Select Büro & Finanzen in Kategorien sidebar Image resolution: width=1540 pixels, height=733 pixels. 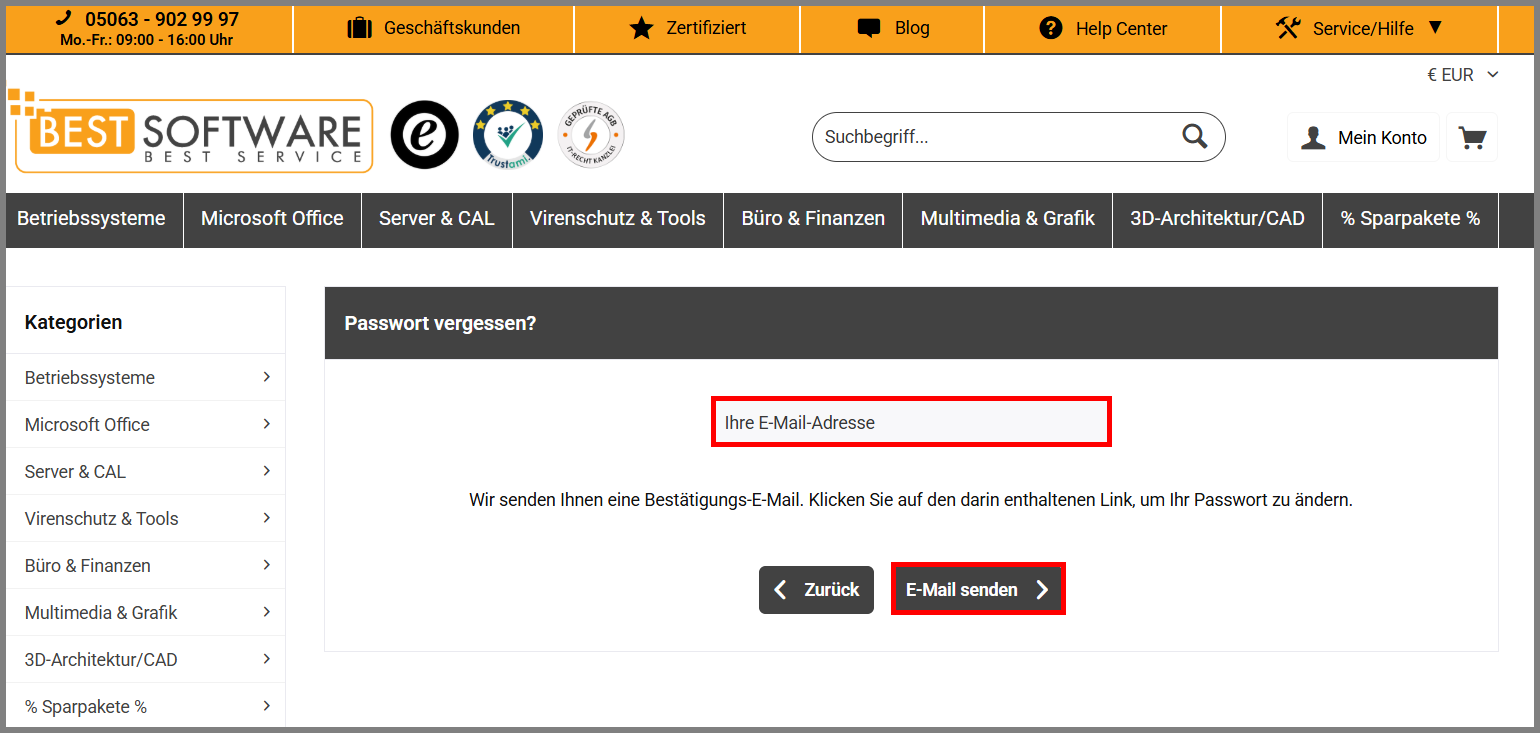pos(145,565)
